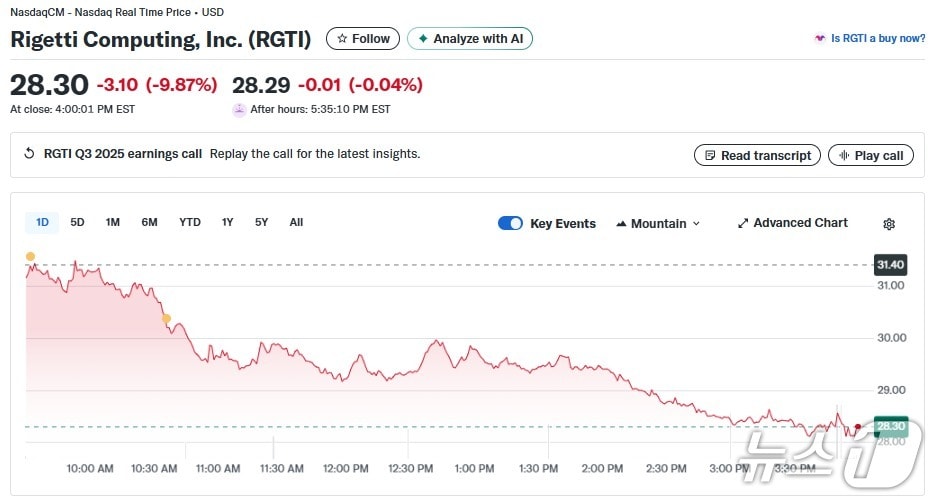Click the audio waveform icon in Play call
The width and height of the screenshot is (936, 502).
click(844, 156)
